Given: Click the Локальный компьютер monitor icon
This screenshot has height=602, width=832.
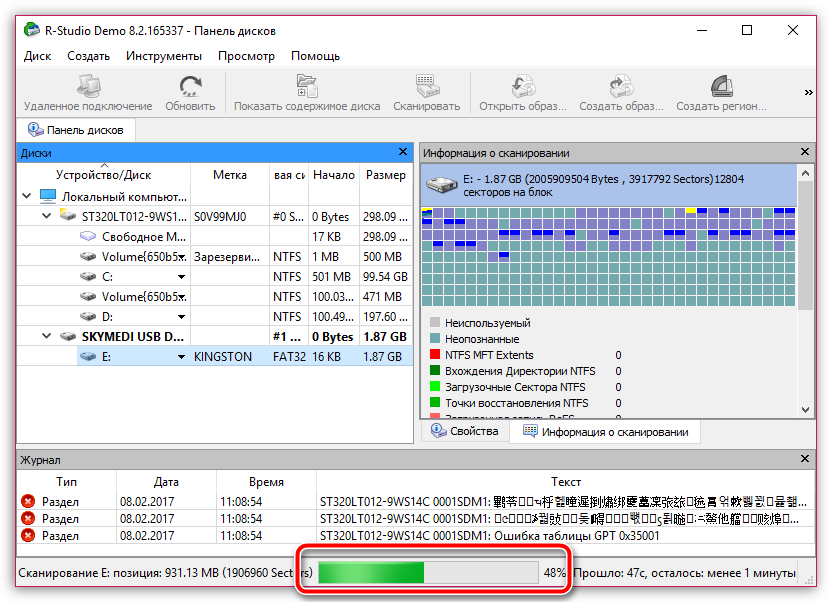Looking at the screenshot, I should click(x=48, y=196).
